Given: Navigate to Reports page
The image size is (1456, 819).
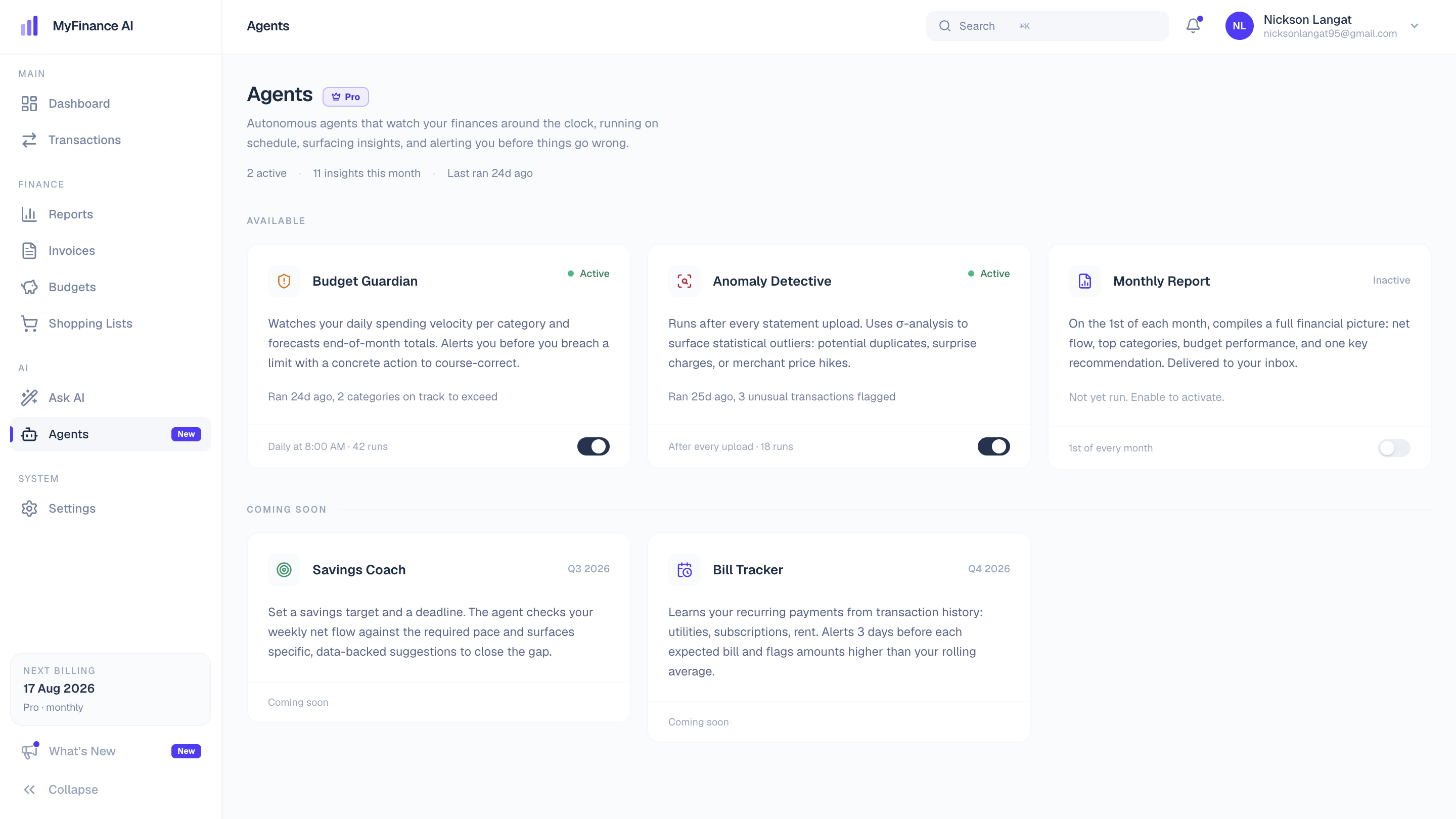Looking at the screenshot, I should point(111,214).
